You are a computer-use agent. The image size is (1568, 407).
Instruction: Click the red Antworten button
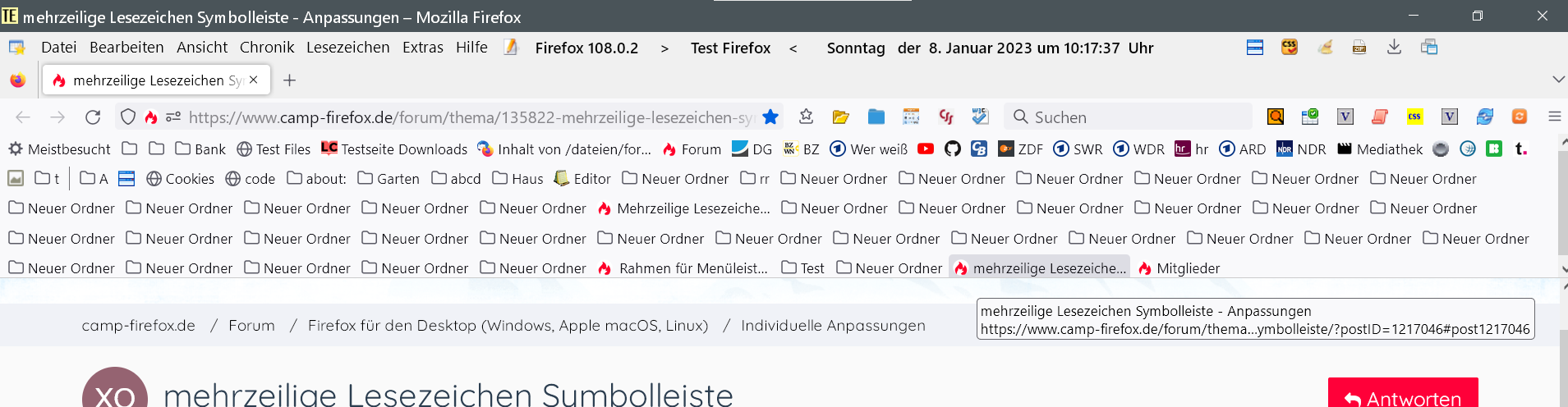point(1402,397)
